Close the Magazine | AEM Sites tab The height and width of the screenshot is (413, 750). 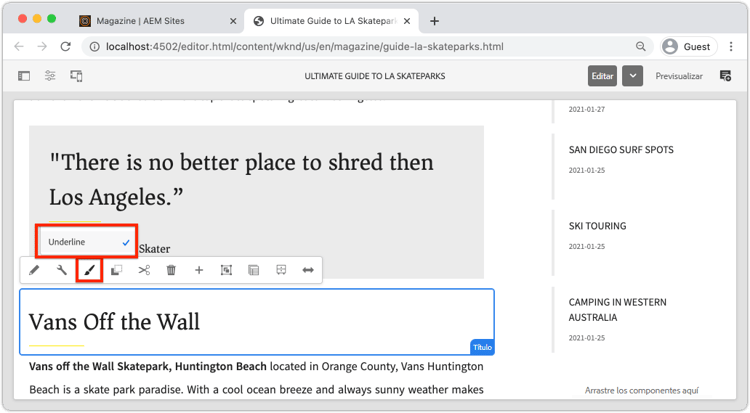(x=233, y=21)
